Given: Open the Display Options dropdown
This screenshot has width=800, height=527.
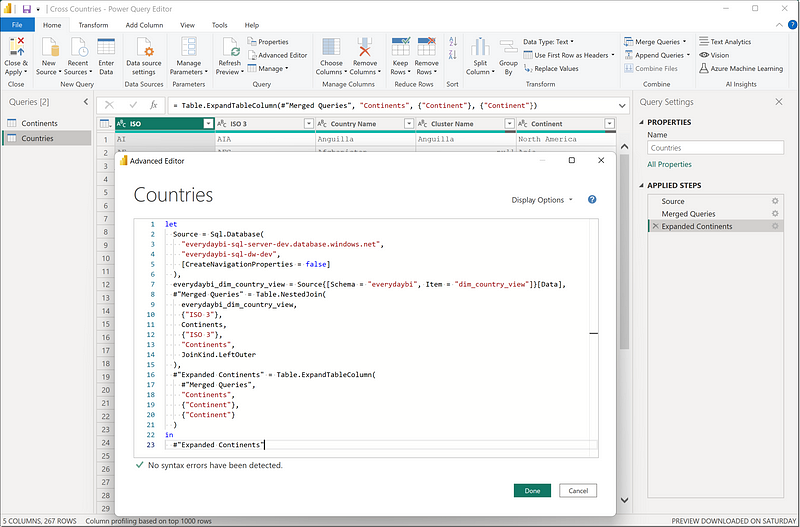Looking at the screenshot, I should 542,200.
